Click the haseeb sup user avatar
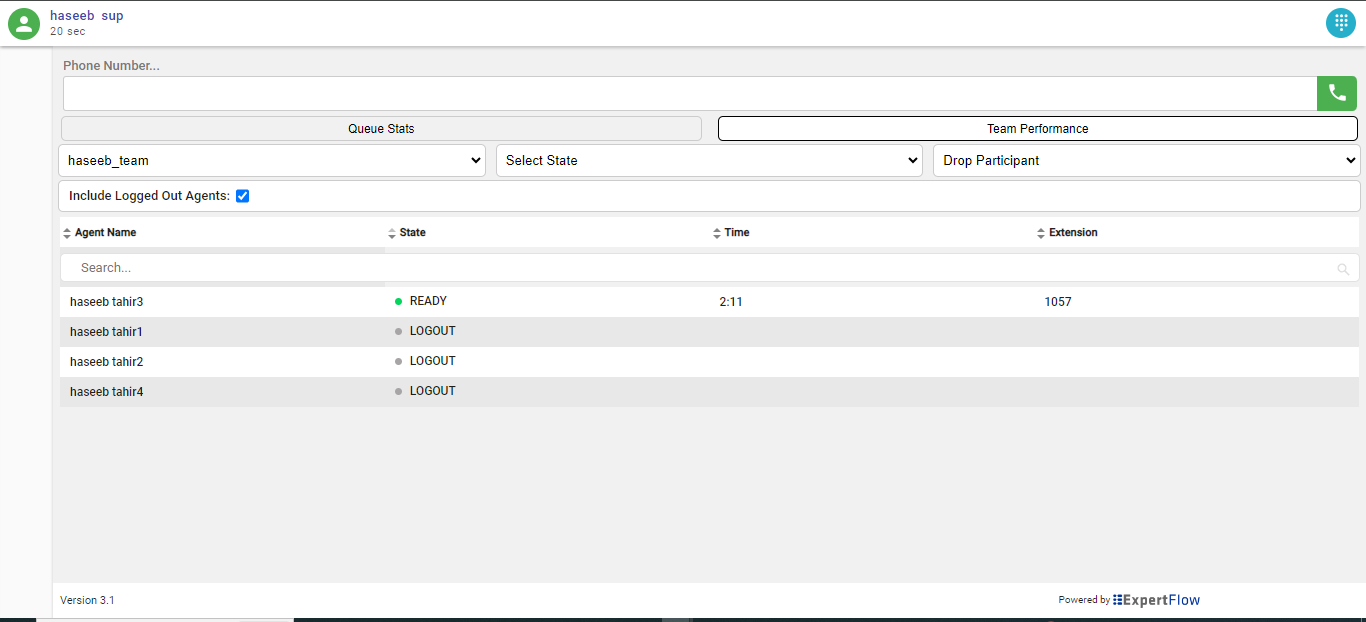 click(x=24, y=24)
